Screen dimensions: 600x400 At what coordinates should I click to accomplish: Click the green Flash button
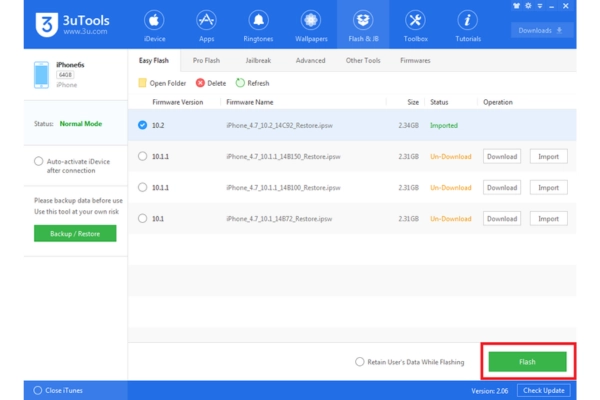527,361
